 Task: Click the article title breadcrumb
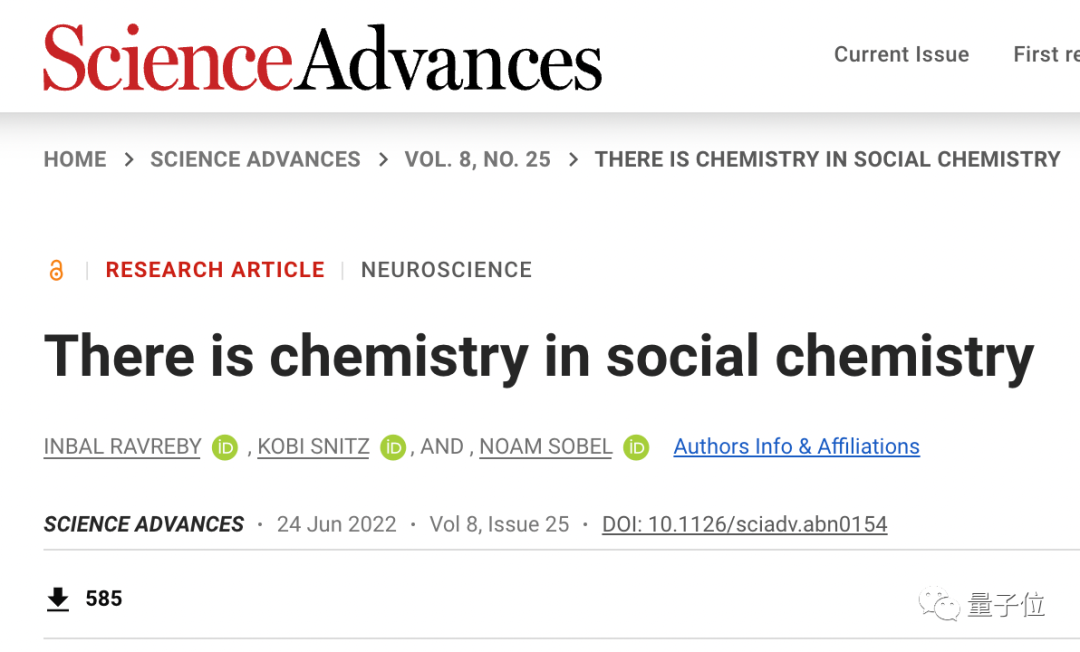[827, 159]
